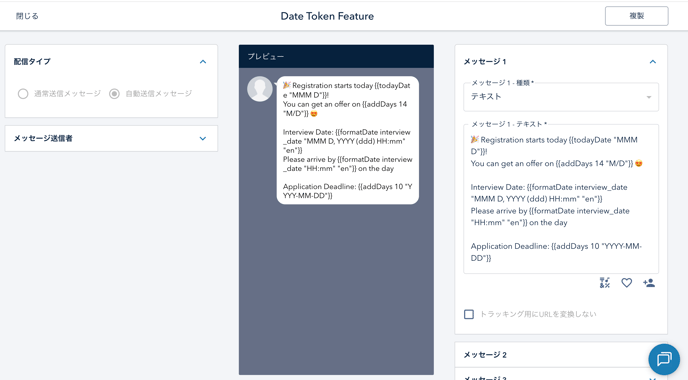Click the heart favorite icon
Screen dimensions: 688x380
click(x=627, y=283)
